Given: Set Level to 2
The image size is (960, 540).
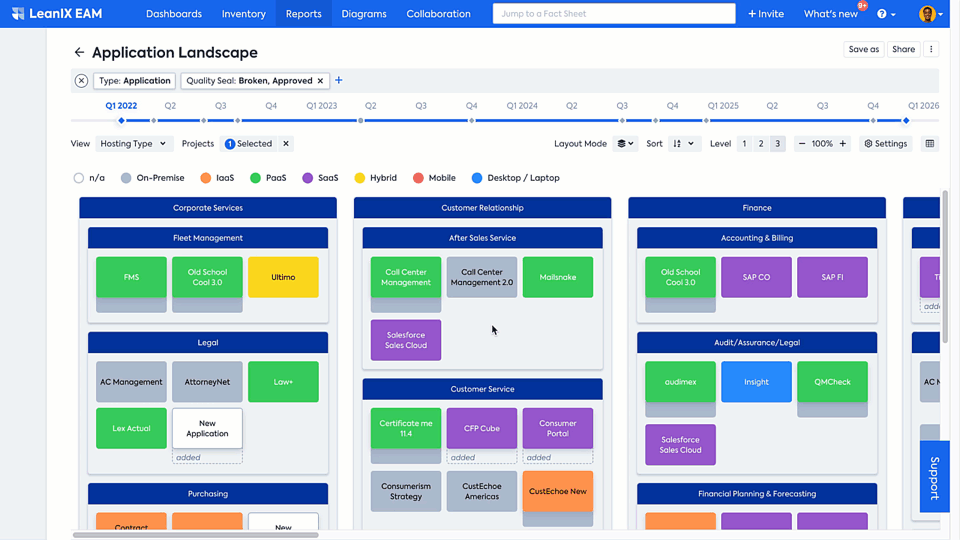Looking at the screenshot, I should pyautogui.click(x=761, y=144).
